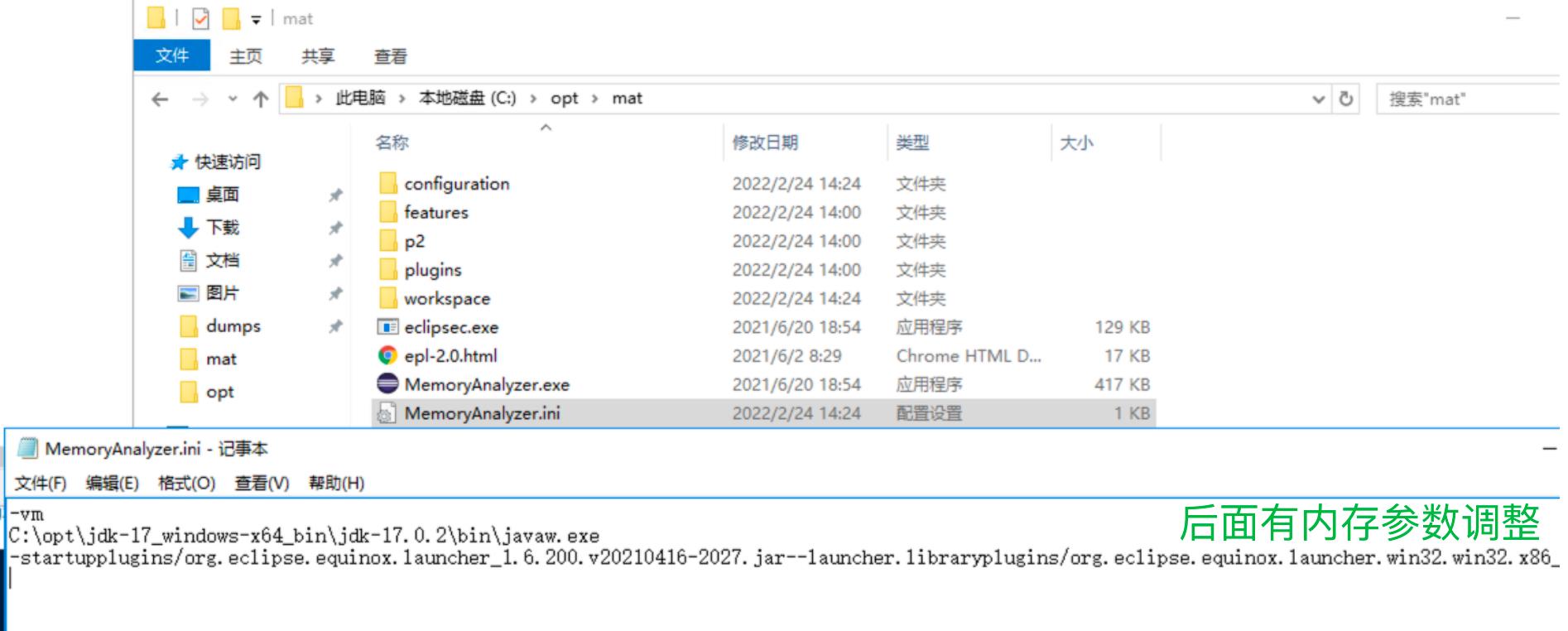Screen dimensions: 1568x631
Task: Expand chevron after 本地磁盘 (C:)
Action: point(533,99)
